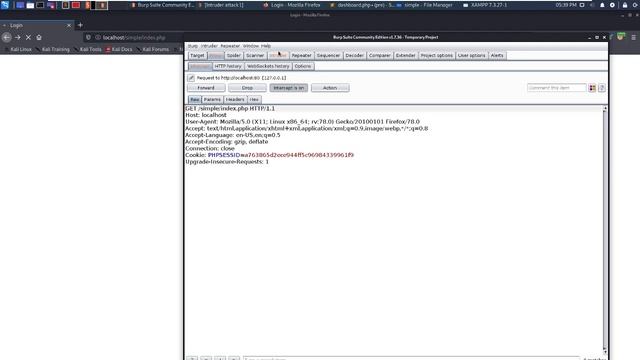Open the proxy Options sub-tab
Viewport: 640px width, 360px height.
click(303, 66)
